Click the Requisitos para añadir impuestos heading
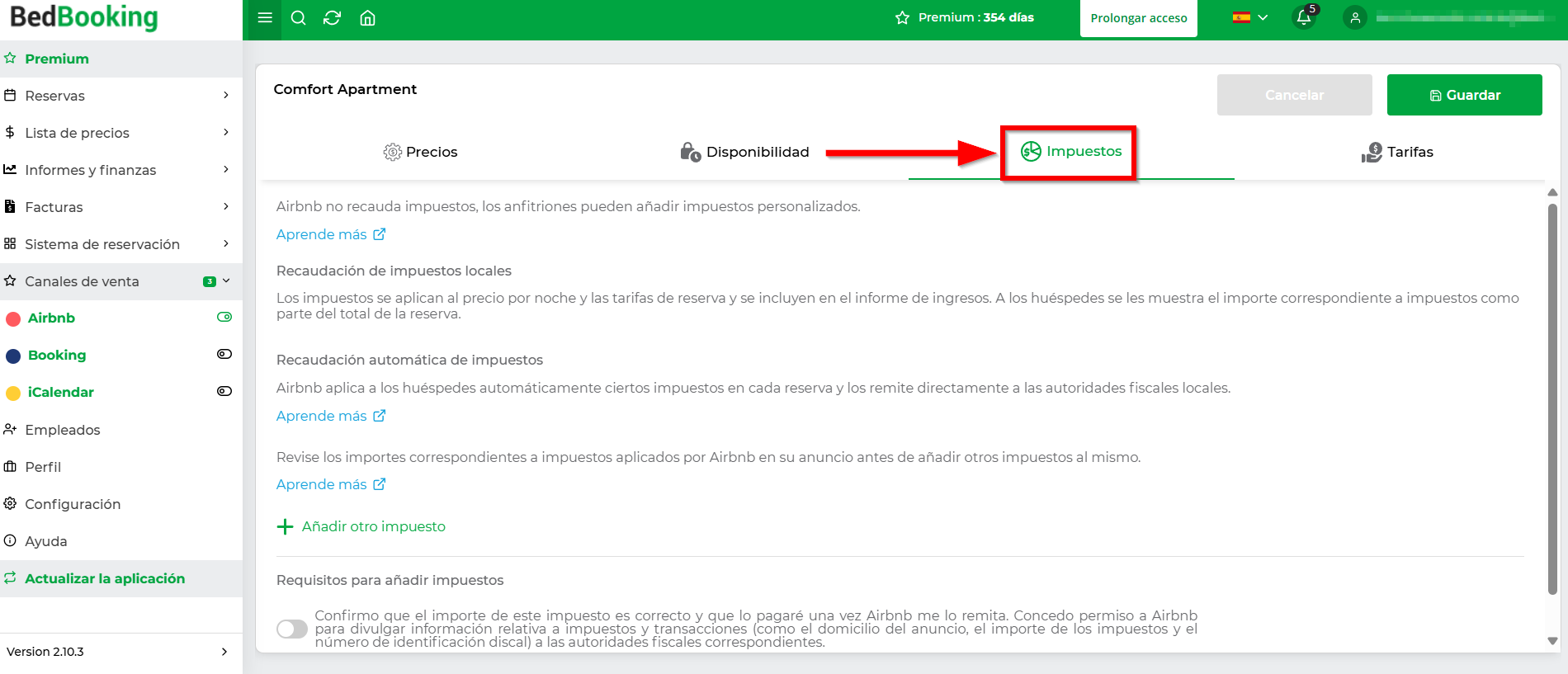Viewport: 1568px width, 674px height. [390, 580]
